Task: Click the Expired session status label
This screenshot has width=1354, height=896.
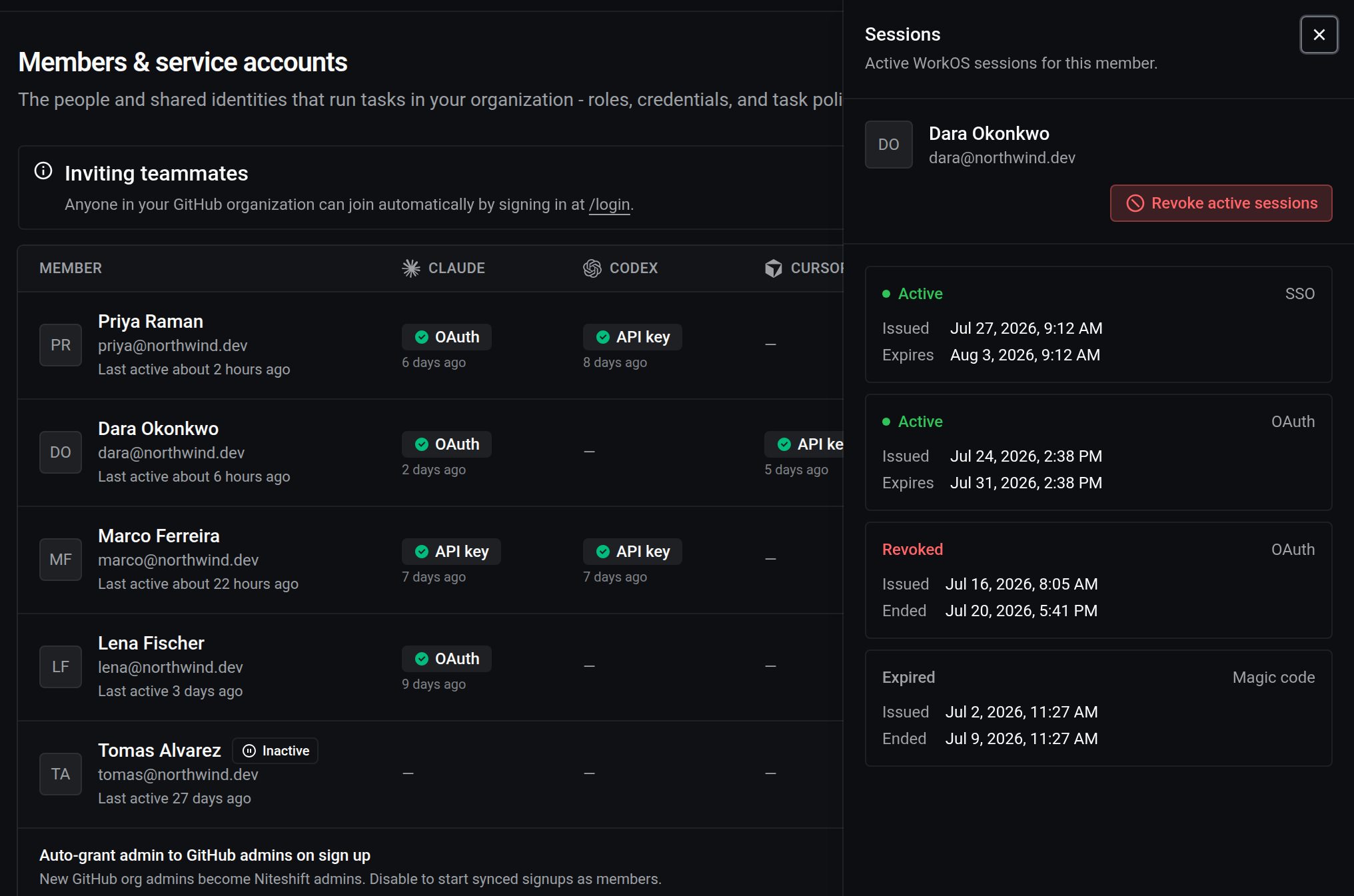Action: point(909,677)
